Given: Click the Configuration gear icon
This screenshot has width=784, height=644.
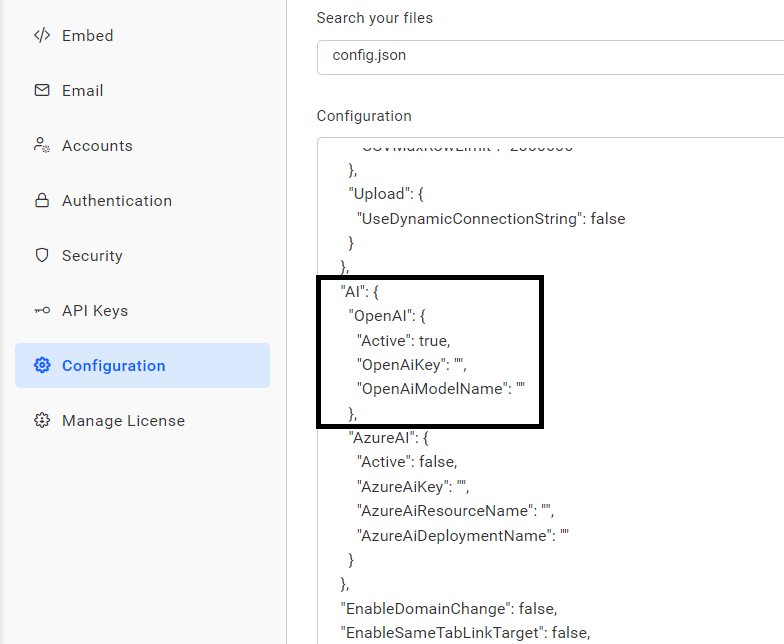Looking at the screenshot, I should click(x=42, y=365).
